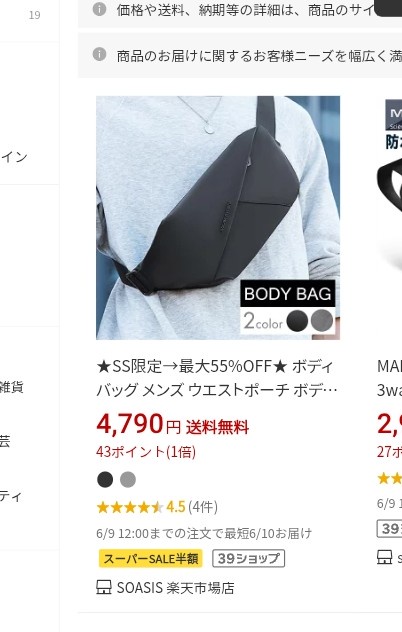Click the 4,790円 price
The height and width of the screenshot is (632, 402).
click(138, 424)
